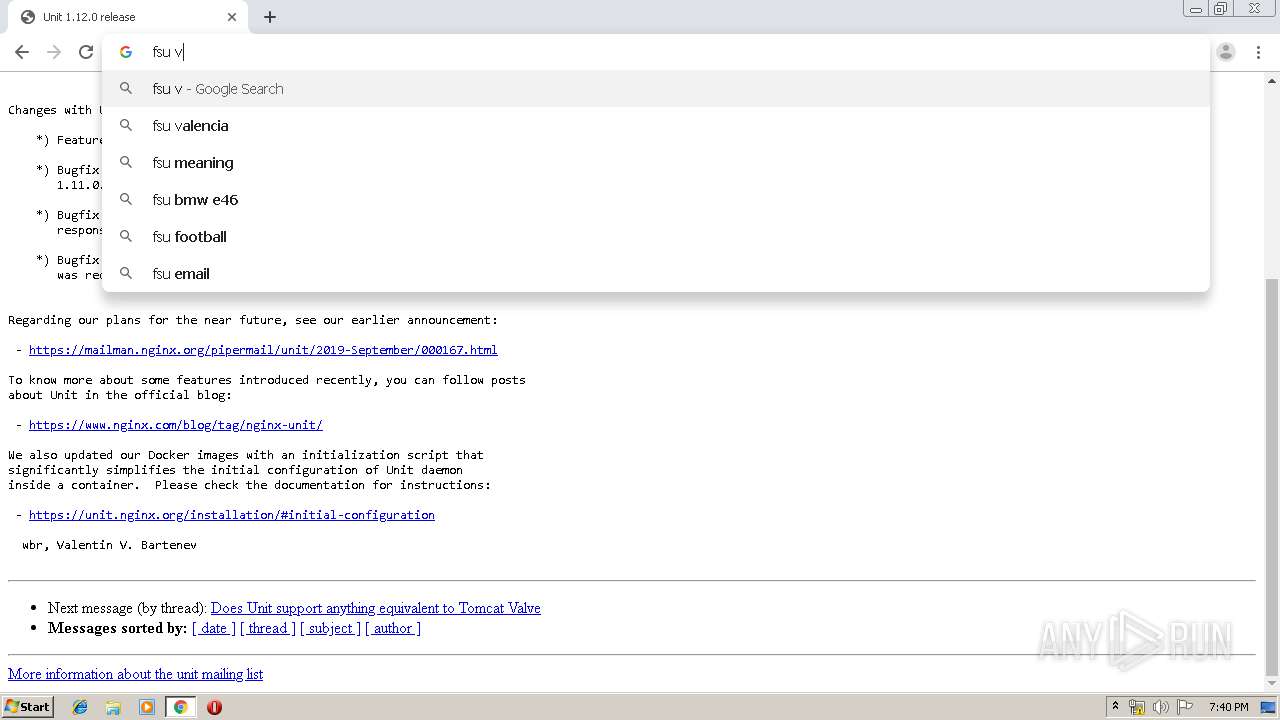Open the Chrome profile avatar
This screenshot has width=1280, height=720.
1226,52
